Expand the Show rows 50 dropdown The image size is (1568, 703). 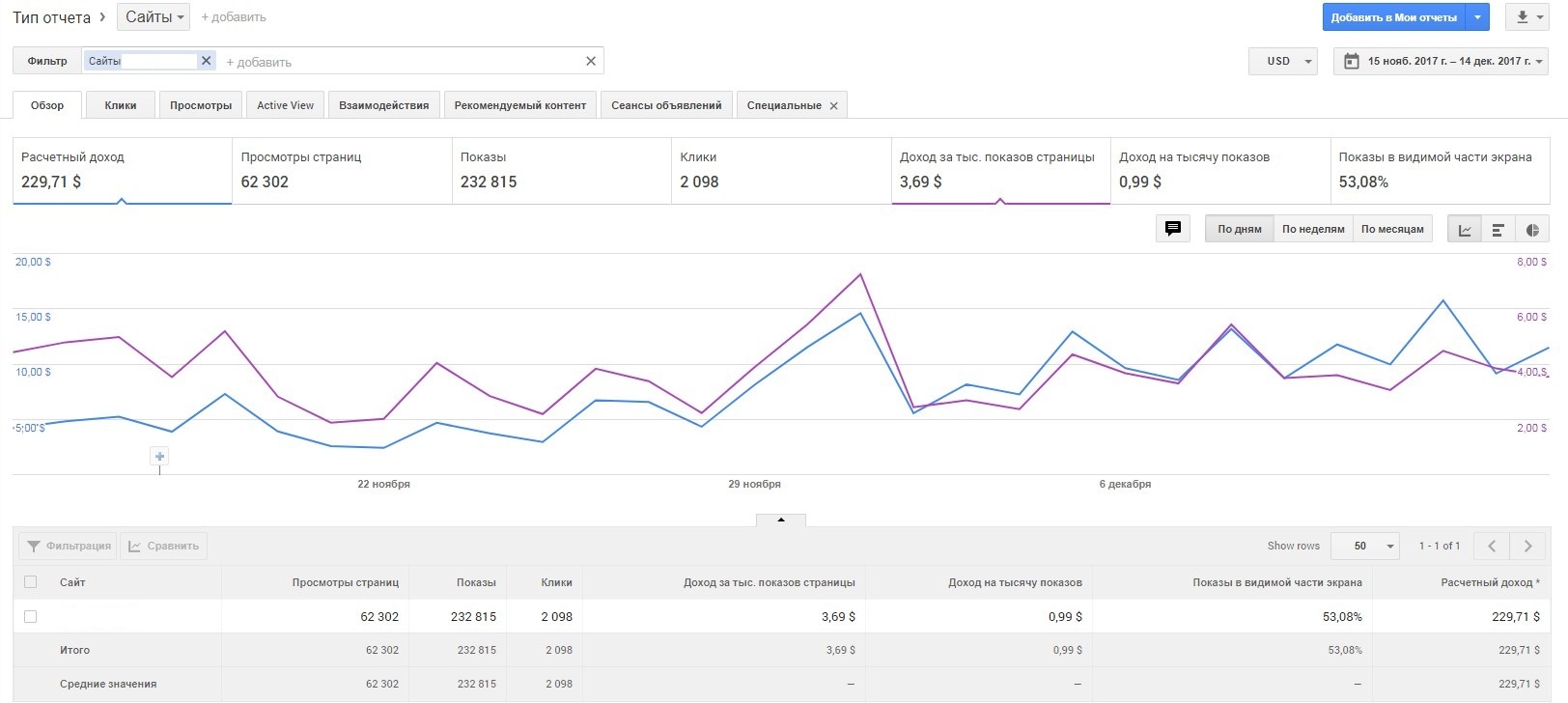pos(1364,547)
